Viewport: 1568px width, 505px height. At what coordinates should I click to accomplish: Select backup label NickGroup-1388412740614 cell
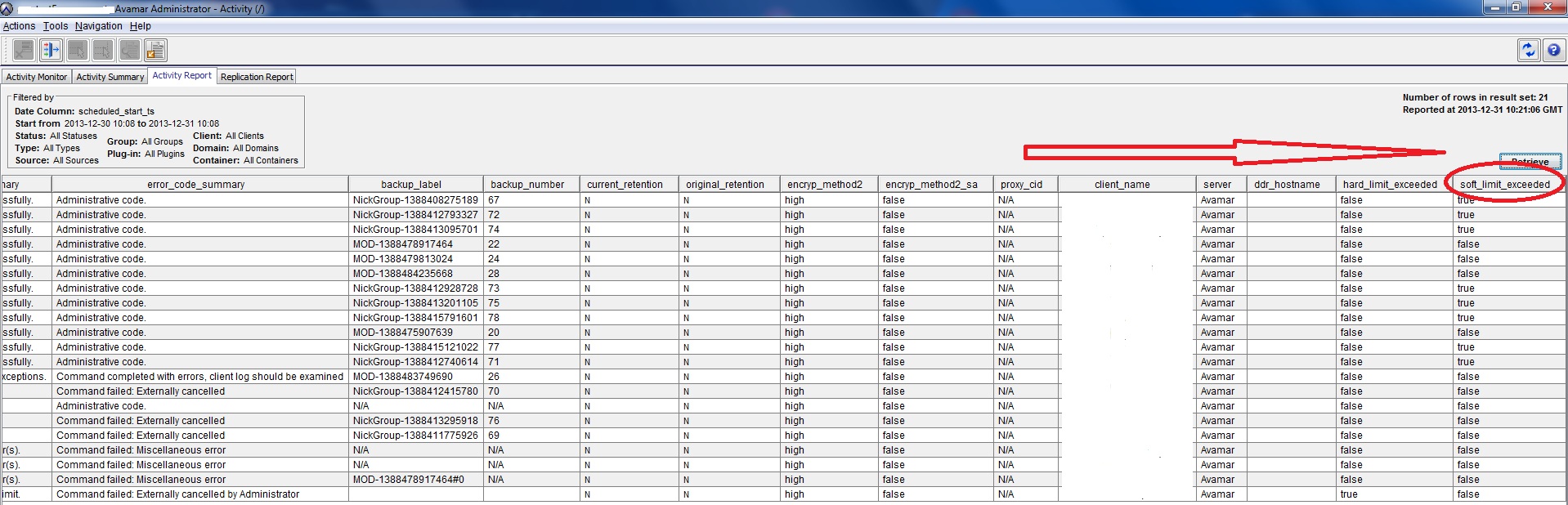click(415, 362)
